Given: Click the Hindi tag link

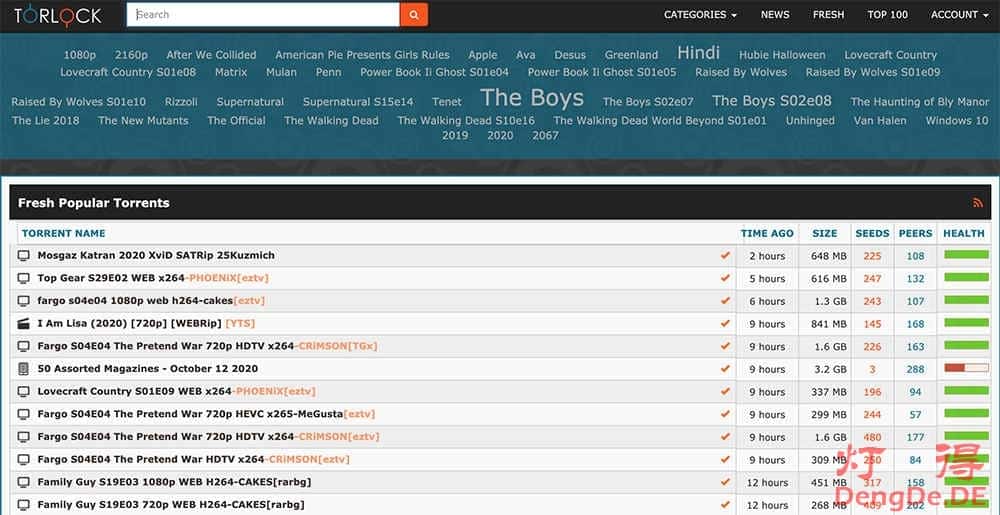Looking at the screenshot, I should [698, 53].
